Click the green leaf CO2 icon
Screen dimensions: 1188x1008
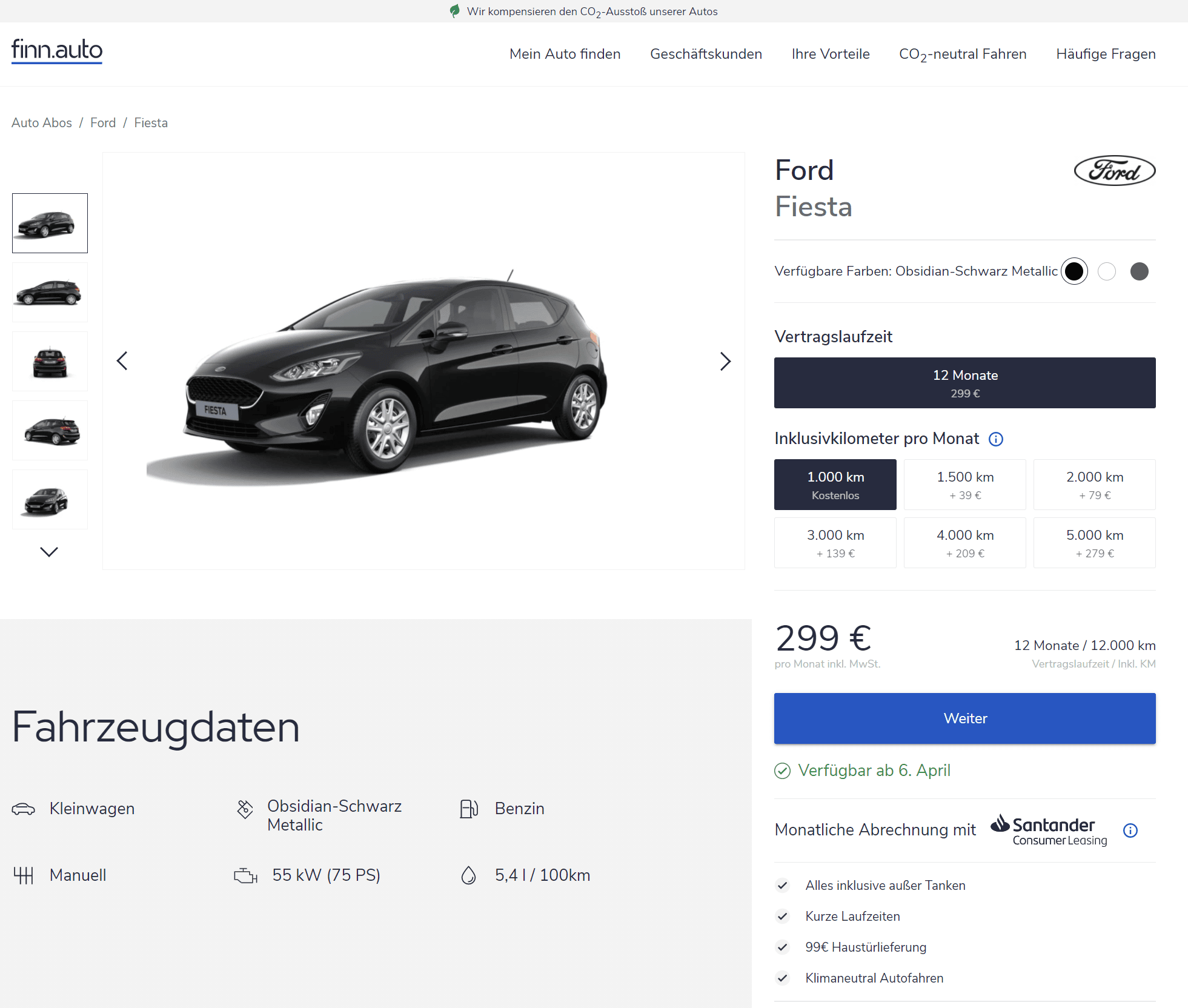tap(455, 11)
